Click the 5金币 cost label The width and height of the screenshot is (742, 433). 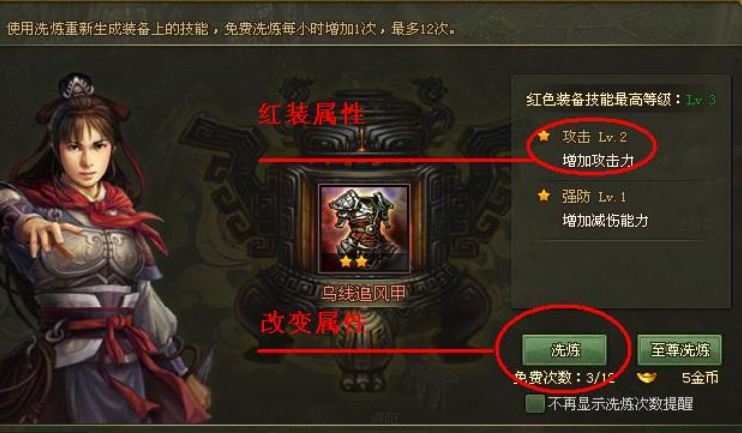700,378
